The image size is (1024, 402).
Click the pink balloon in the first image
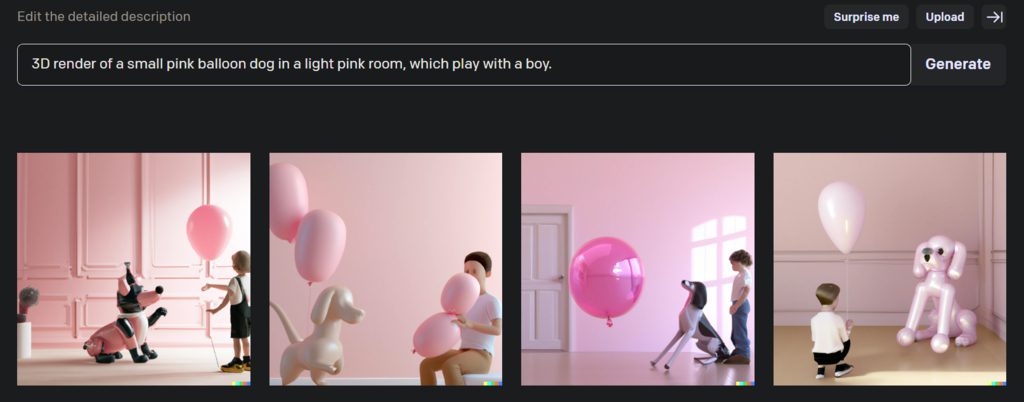(x=209, y=232)
